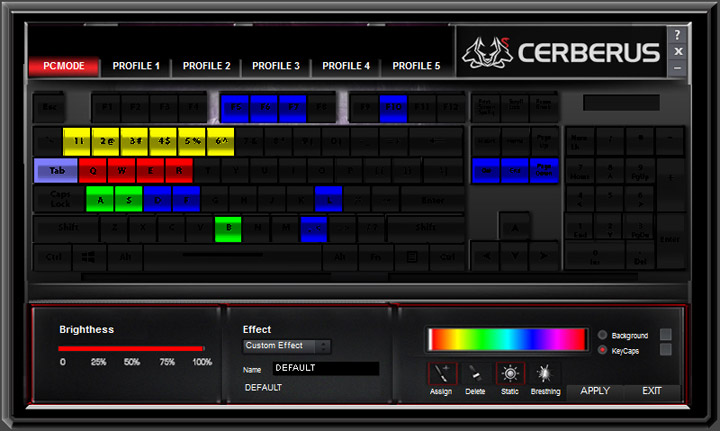Switch to PROFILE 4 tab
Viewport: 720px width, 431px height.
click(346, 66)
